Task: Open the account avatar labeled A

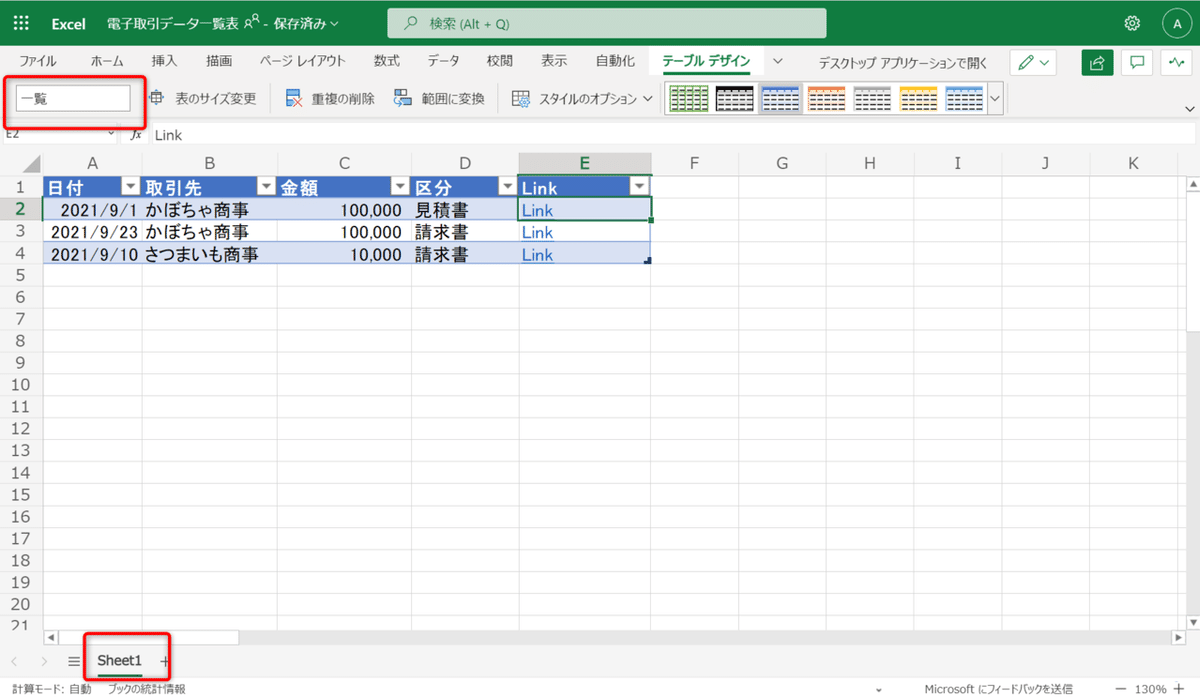Action: tap(1177, 23)
